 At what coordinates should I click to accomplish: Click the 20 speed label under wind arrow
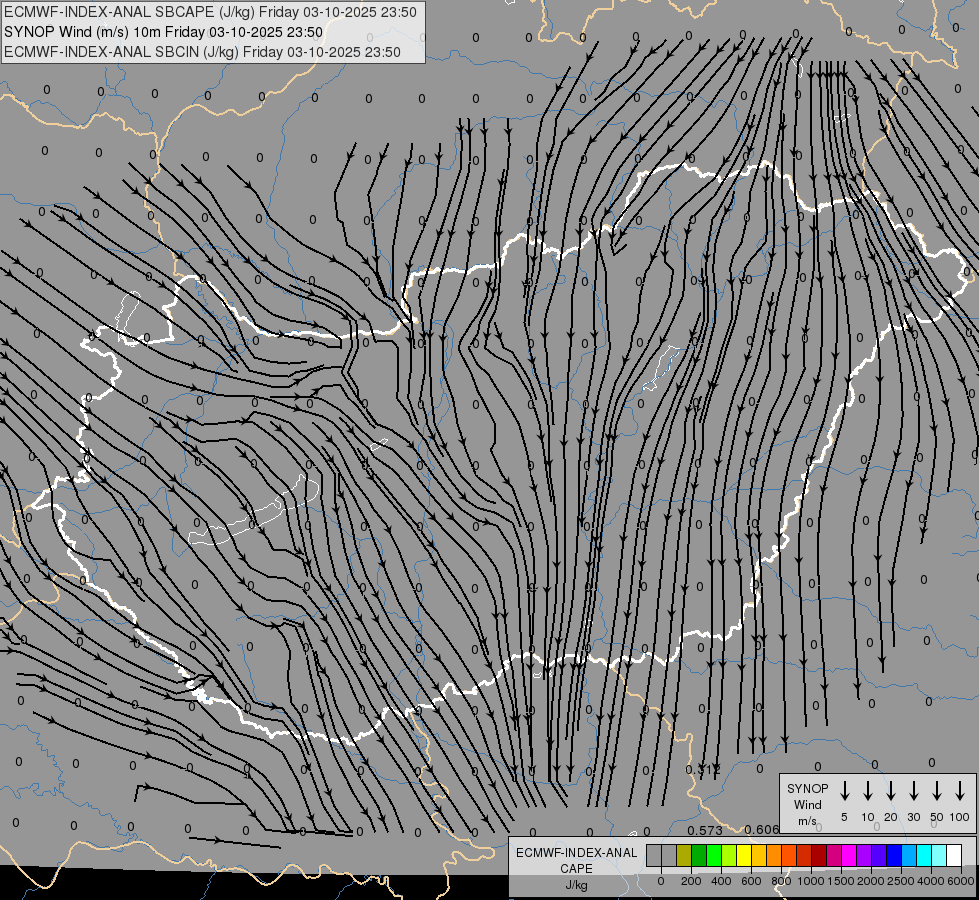pos(890,817)
